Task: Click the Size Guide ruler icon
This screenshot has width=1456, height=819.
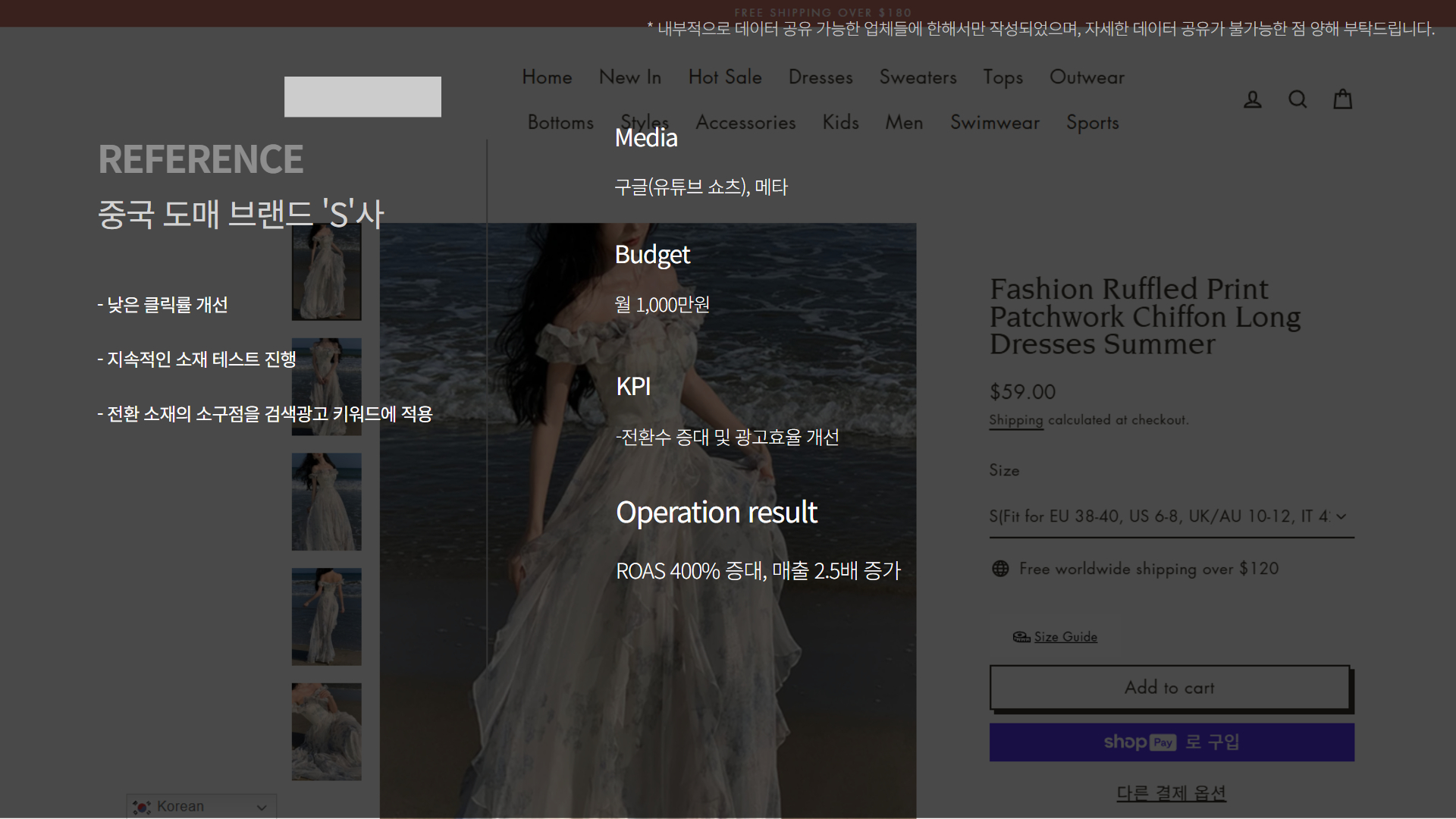Action: pos(1021,637)
